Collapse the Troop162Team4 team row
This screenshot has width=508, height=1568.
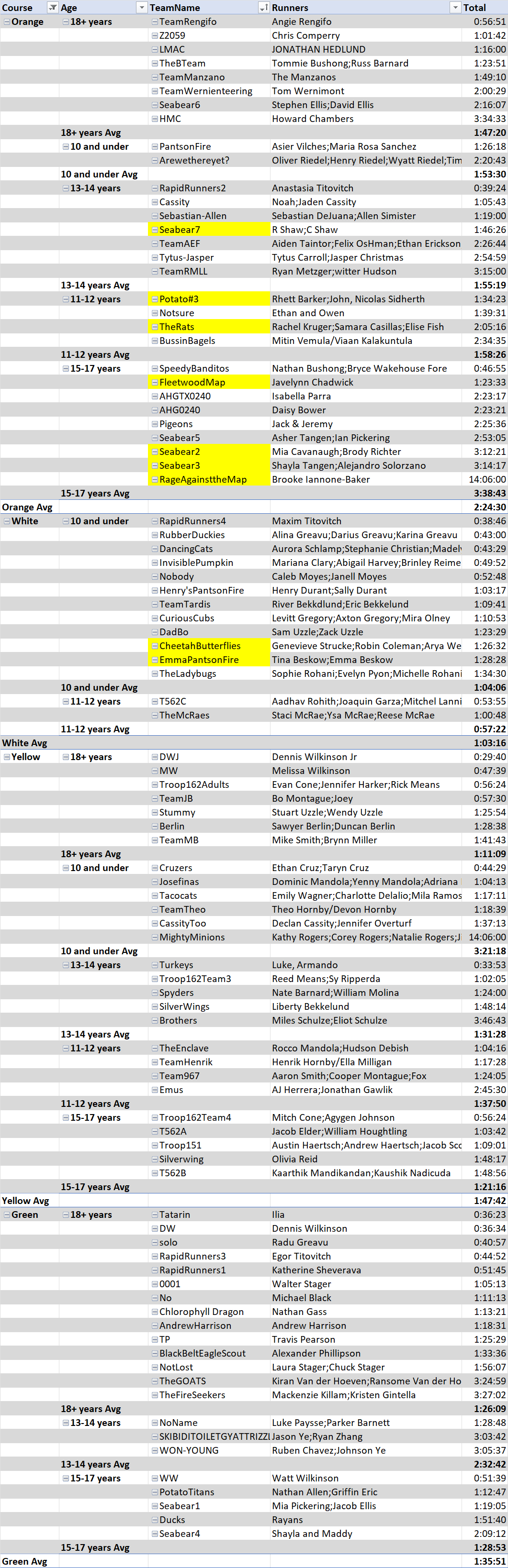[155, 1117]
